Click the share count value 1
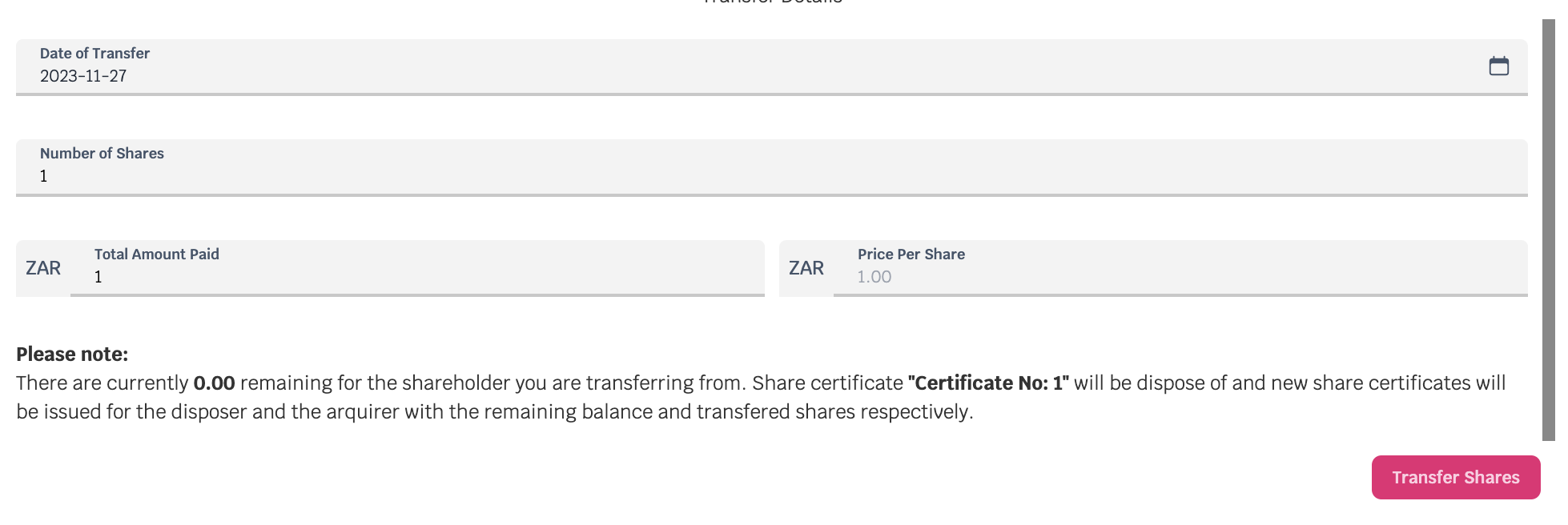 click(x=44, y=176)
